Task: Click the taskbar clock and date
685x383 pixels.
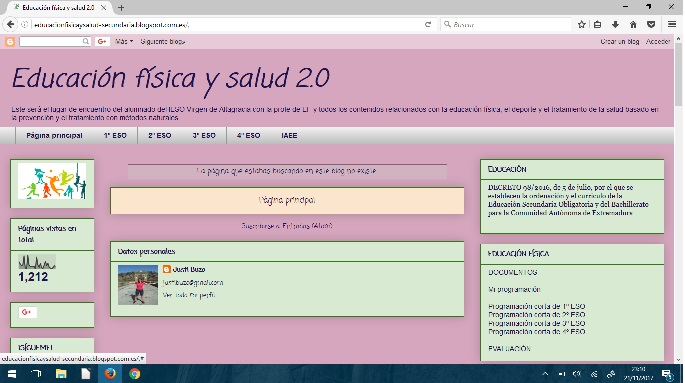Action: pos(639,374)
